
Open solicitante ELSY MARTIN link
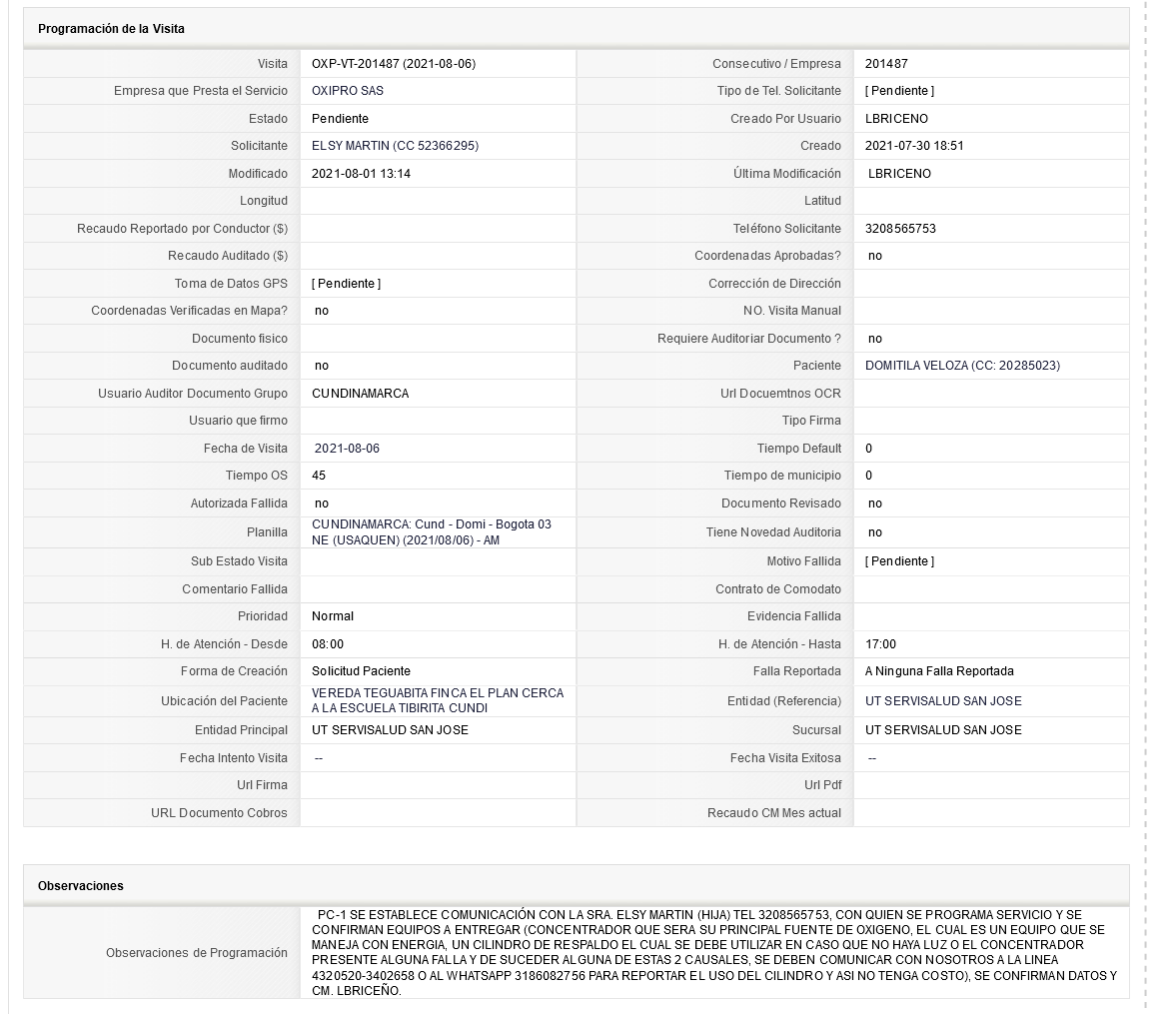tap(395, 146)
